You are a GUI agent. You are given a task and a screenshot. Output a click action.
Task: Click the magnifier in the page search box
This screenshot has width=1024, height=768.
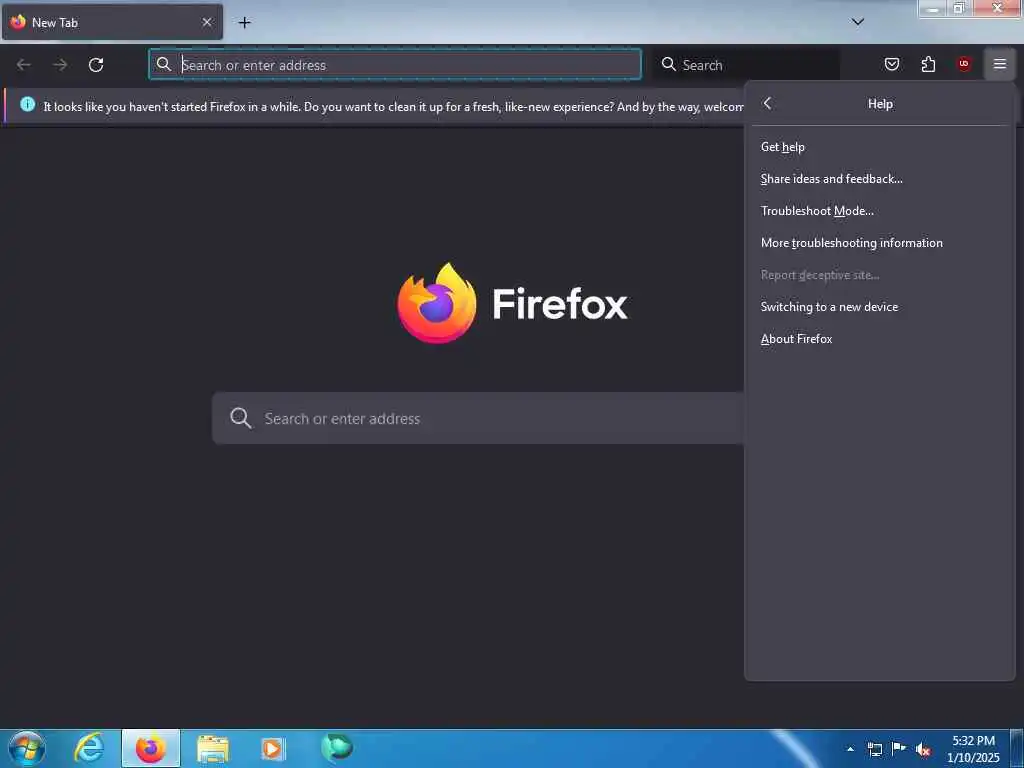pyautogui.click(x=240, y=418)
